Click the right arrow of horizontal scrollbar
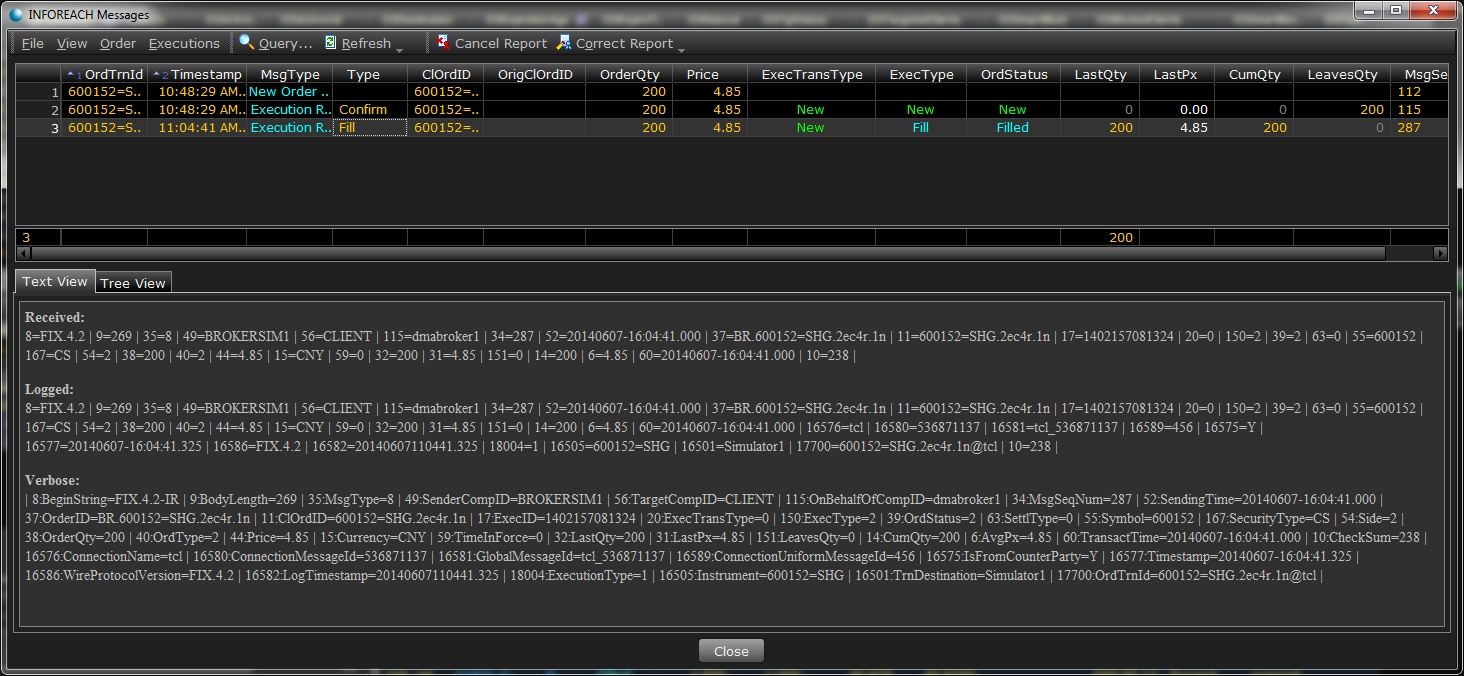Image resolution: width=1464 pixels, height=676 pixels. pyautogui.click(x=1441, y=254)
